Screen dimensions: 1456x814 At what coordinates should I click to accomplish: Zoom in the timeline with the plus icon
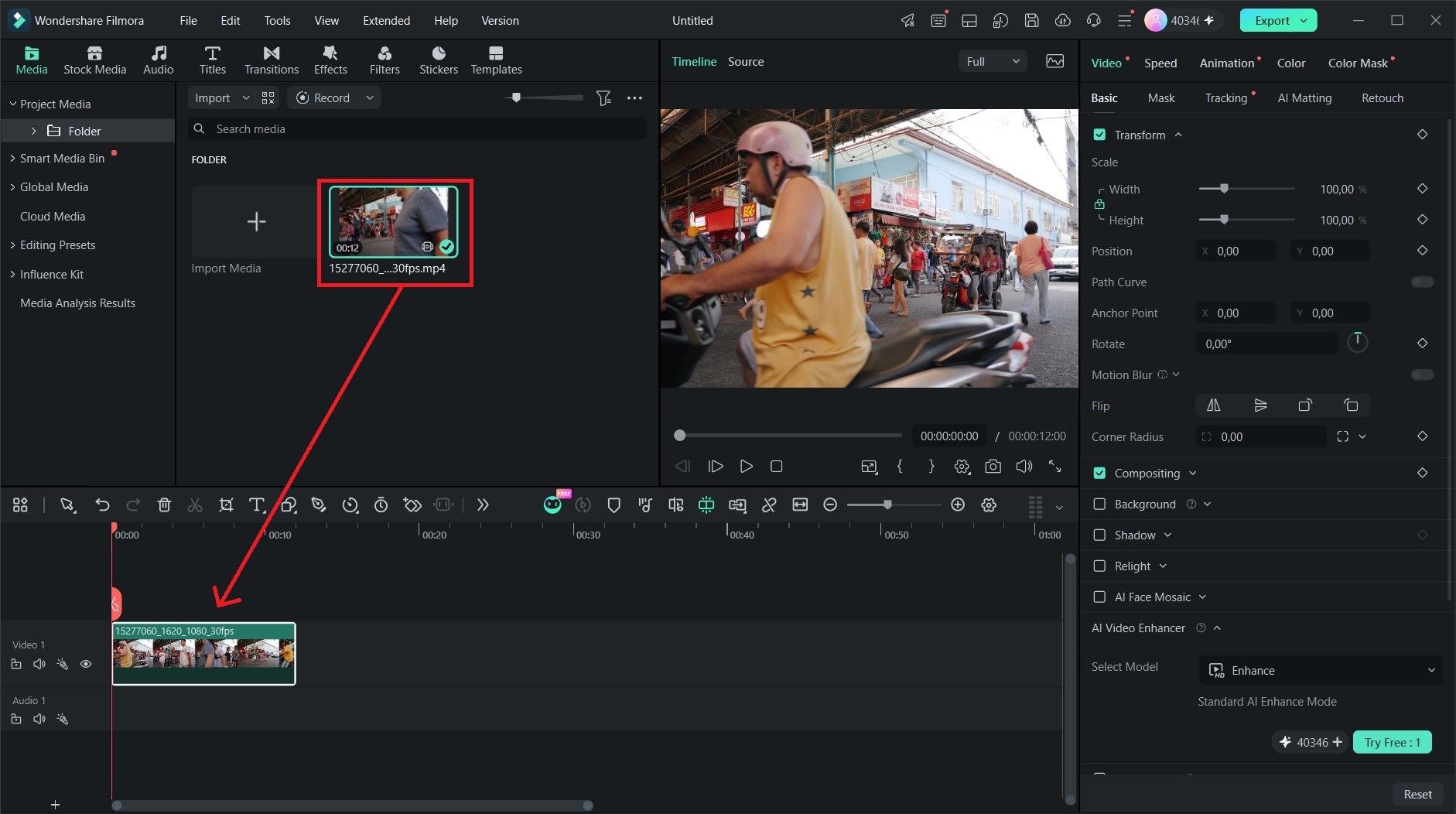(958, 505)
